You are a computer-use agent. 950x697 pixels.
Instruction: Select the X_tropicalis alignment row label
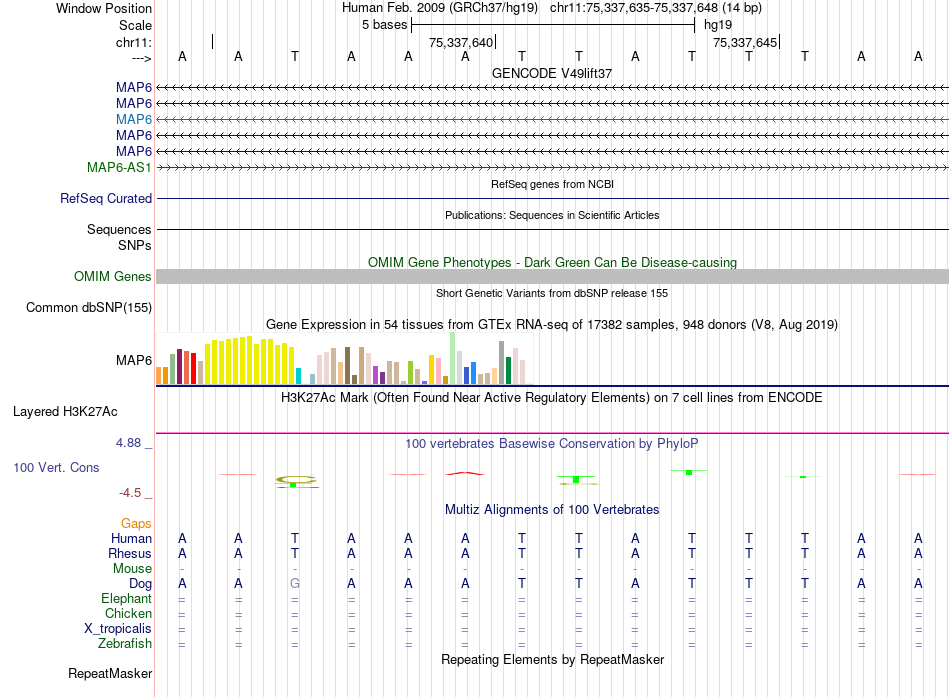tap(118, 629)
